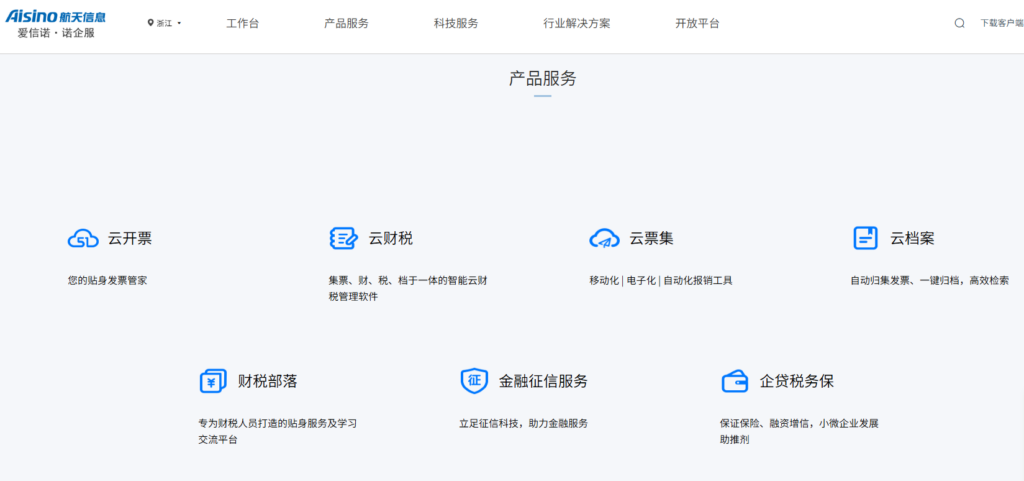Click the 下载客户端 link
Screen dimensions: 1024x481
coord(1001,23)
